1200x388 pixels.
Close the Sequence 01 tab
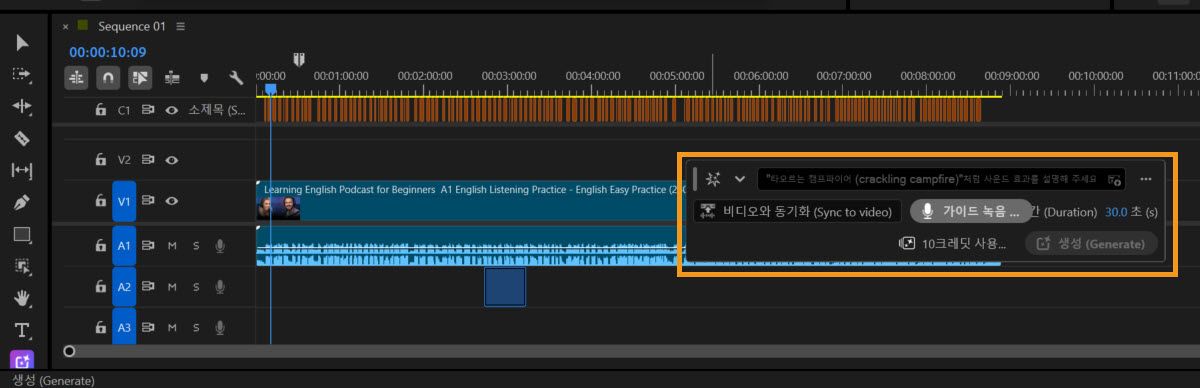[x=66, y=27]
